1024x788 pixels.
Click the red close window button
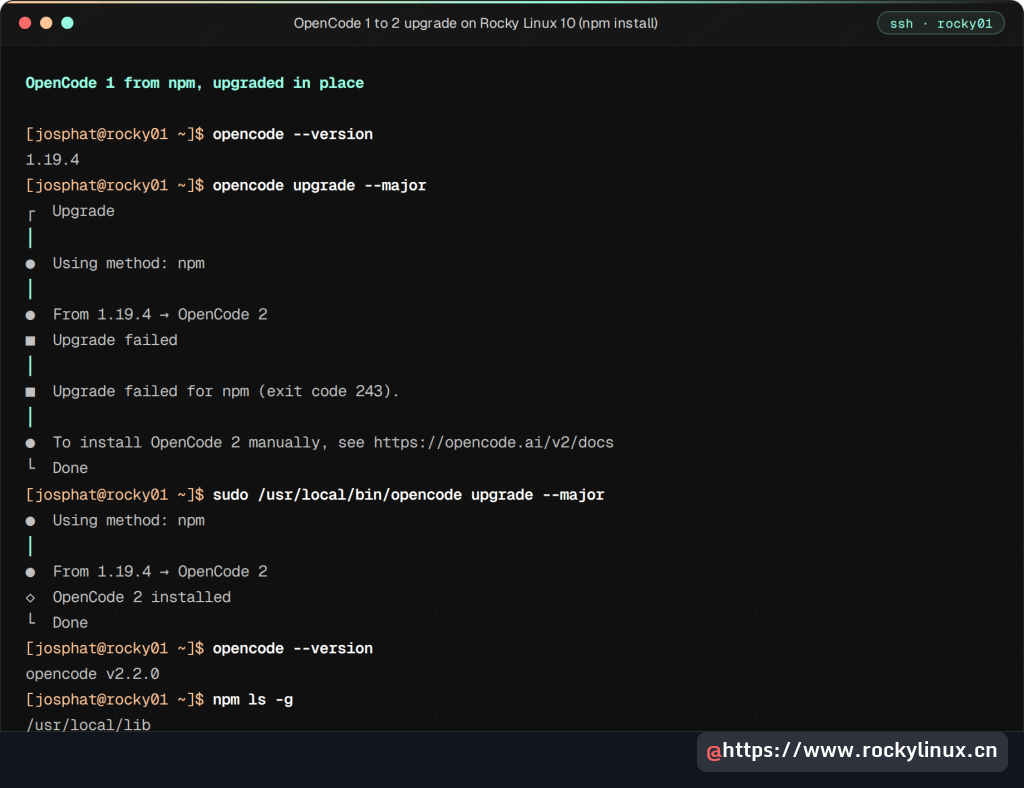(25, 24)
